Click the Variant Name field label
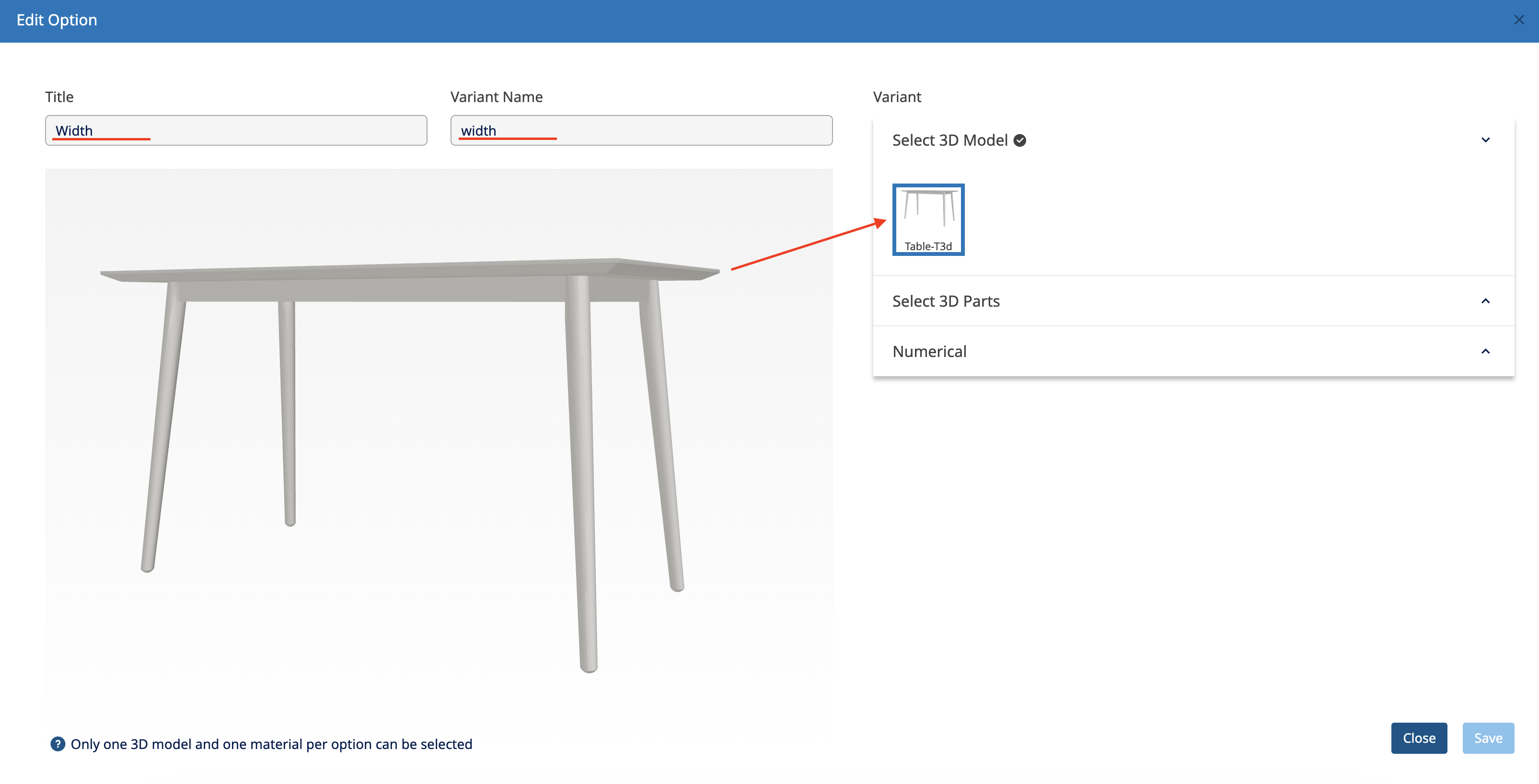The width and height of the screenshot is (1539, 784). pyautogui.click(x=496, y=97)
